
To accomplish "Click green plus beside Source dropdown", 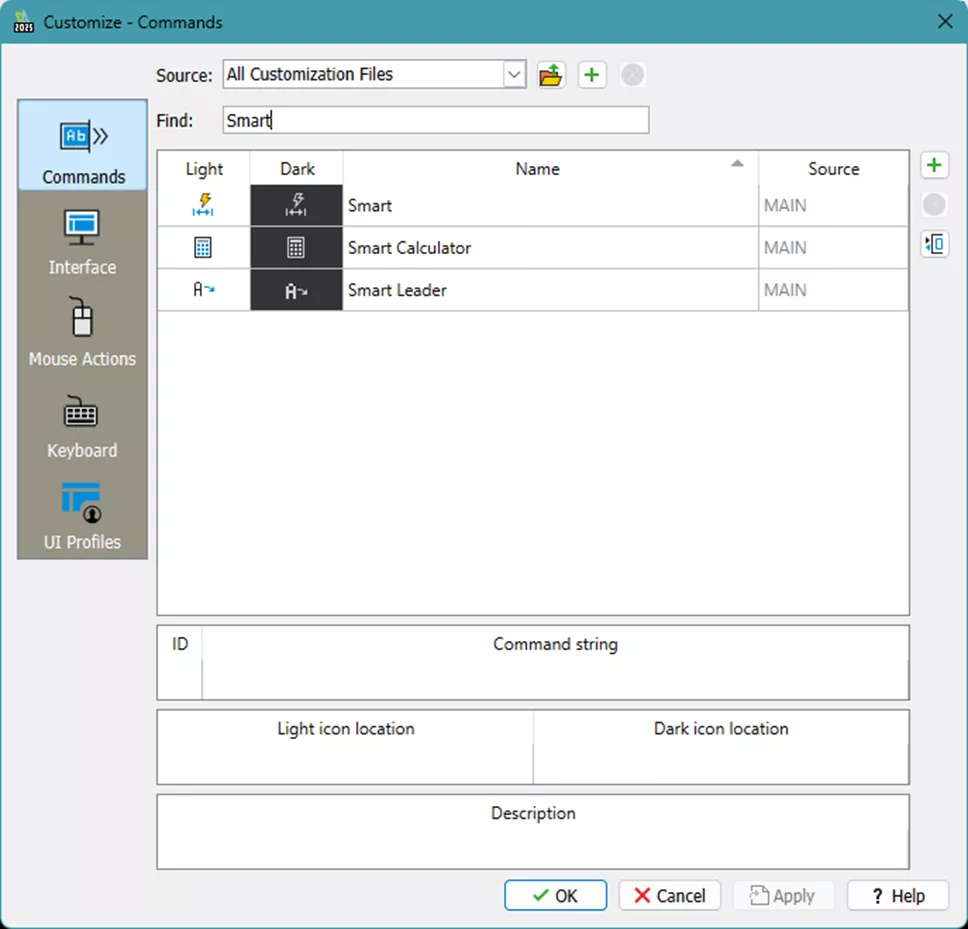I will click(592, 75).
